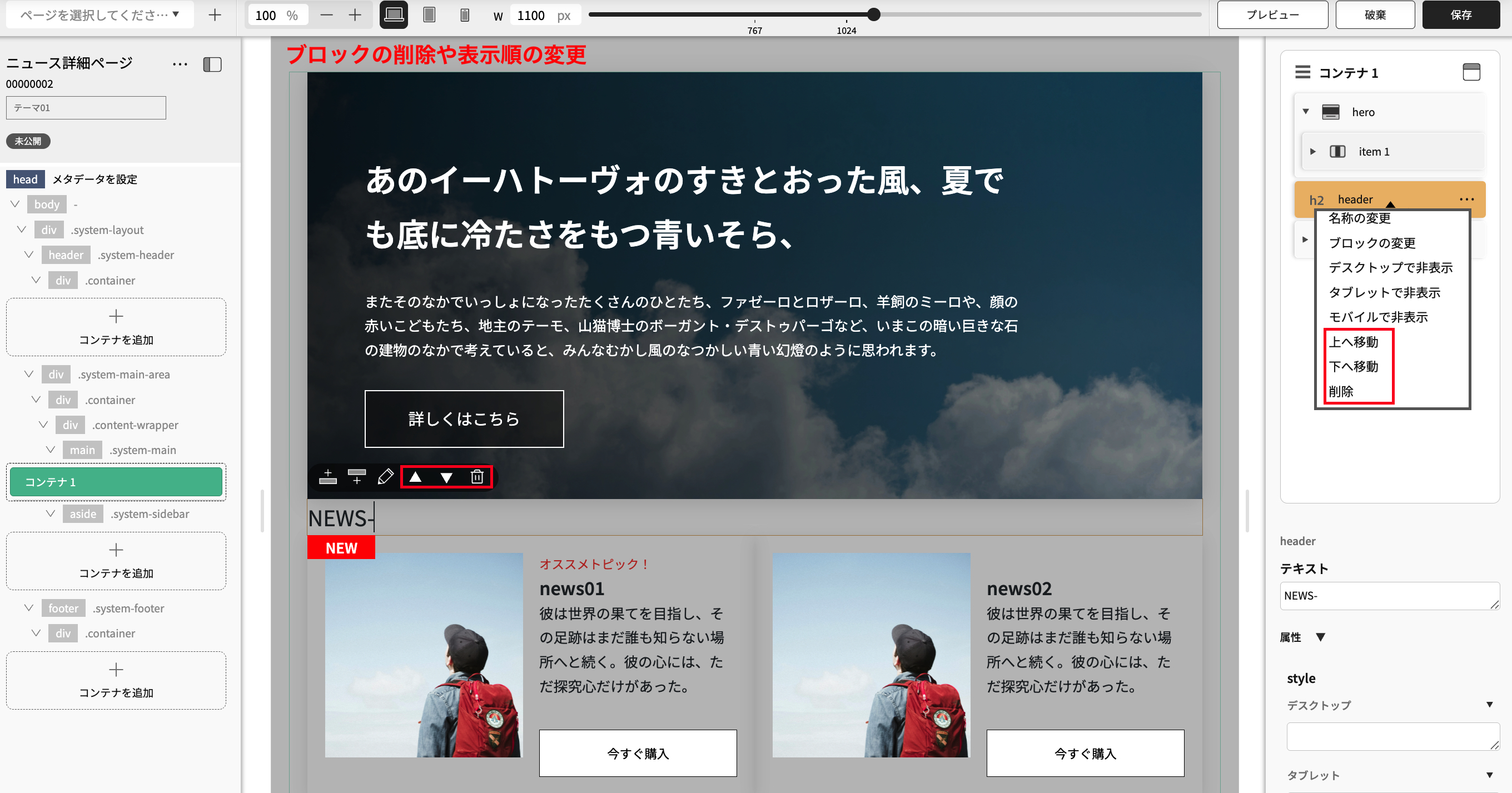Collapse the div .content-wrapper node
The width and height of the screenshot is (1512, 793).
(x=43, y=425)
